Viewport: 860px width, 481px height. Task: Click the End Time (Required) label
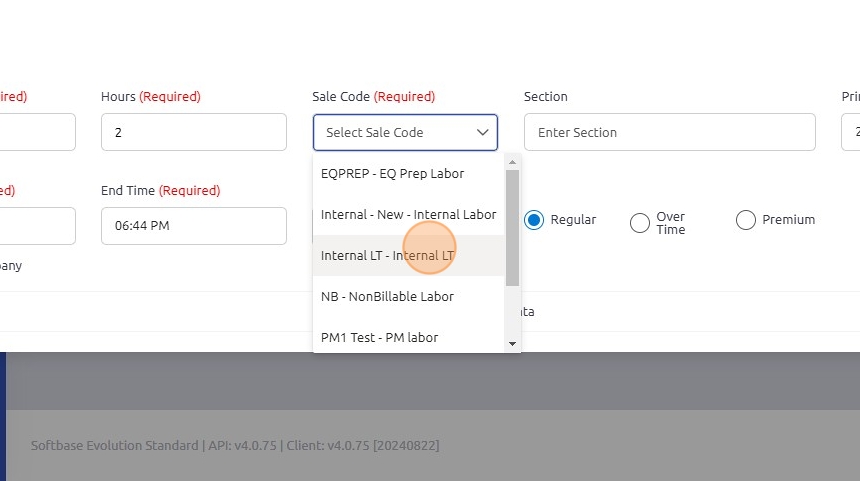160,190
